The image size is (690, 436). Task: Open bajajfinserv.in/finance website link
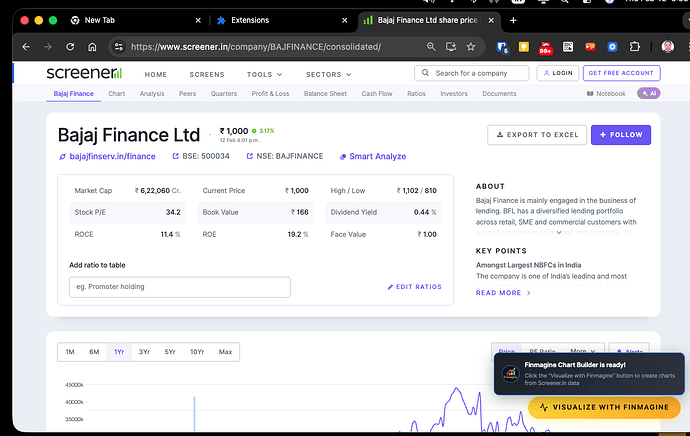tap(107, 156)
